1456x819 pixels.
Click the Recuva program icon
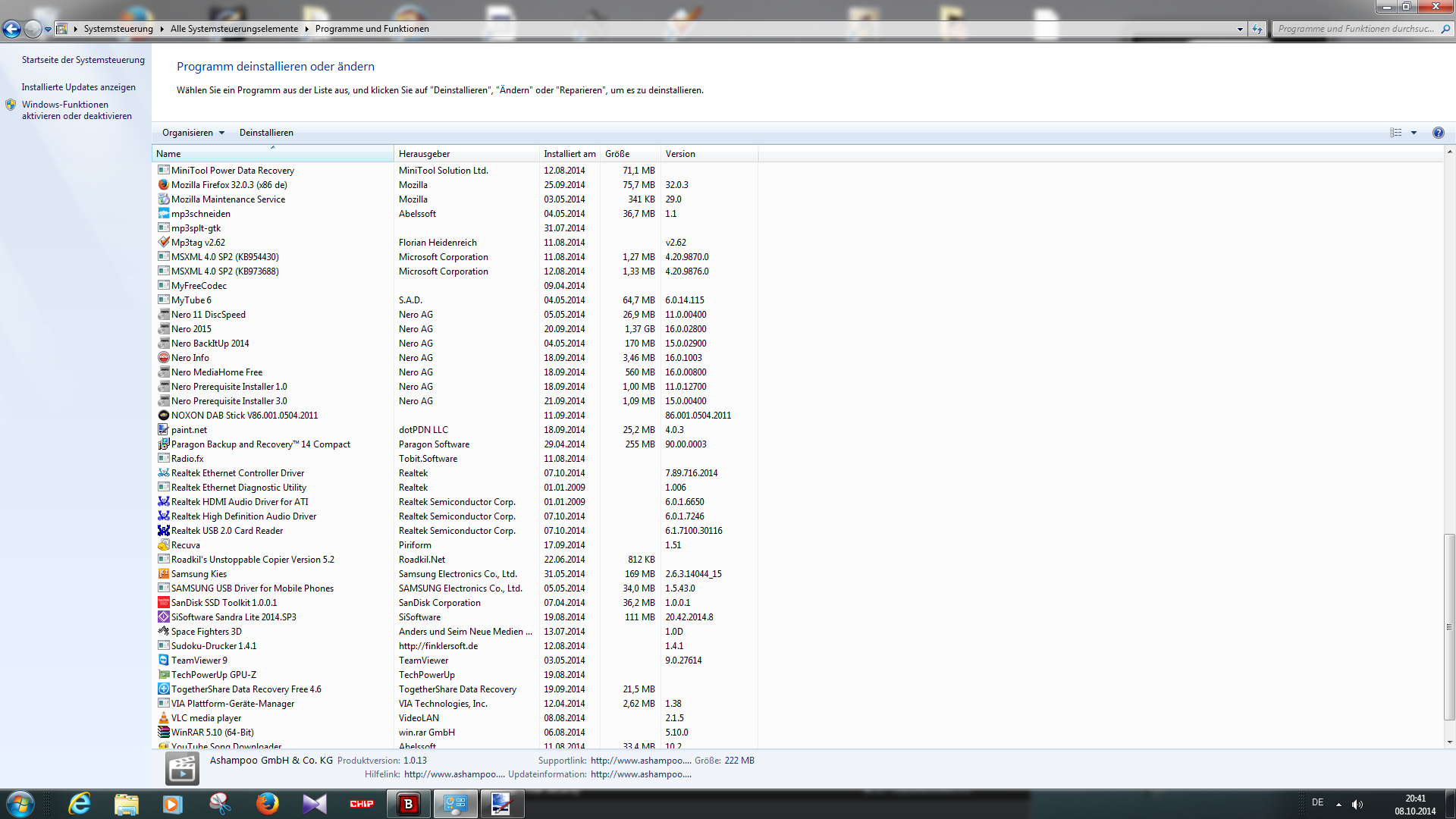(163, 545)
